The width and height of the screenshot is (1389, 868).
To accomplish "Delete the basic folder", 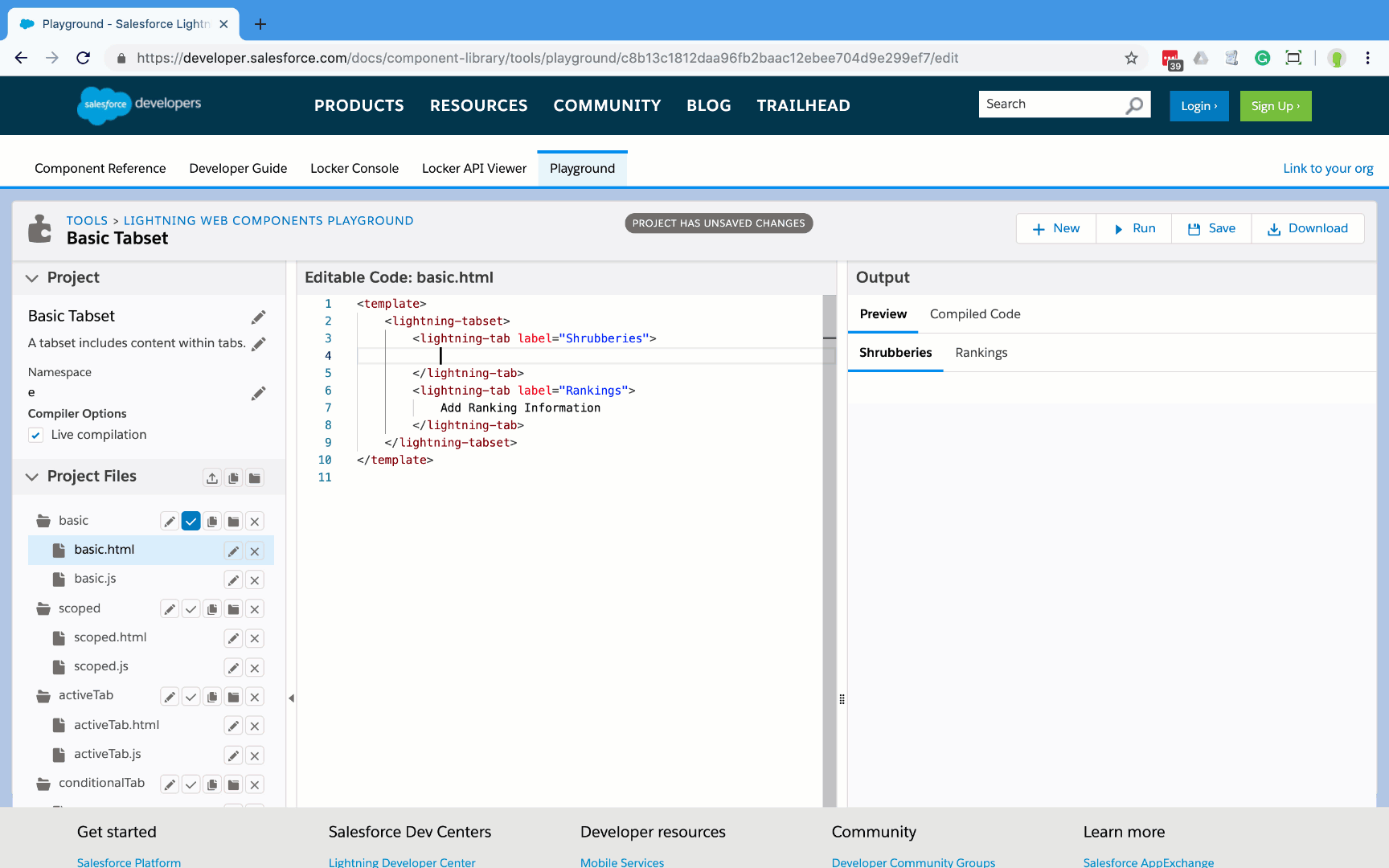I will [x=255, y=522].
